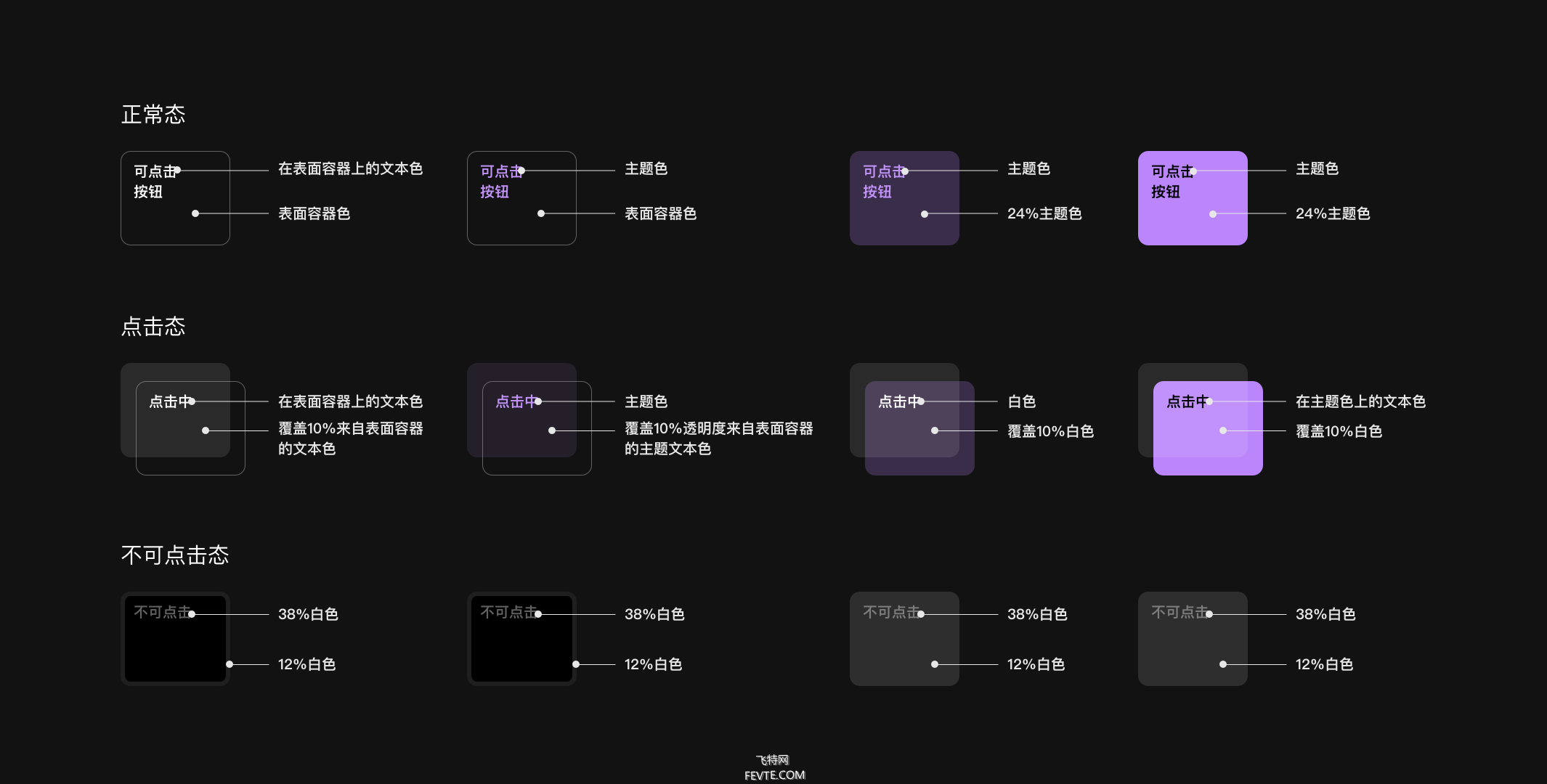Viewport: 1547px width, 784px height.
Task: Click the second black 不可点击 button
Action: [x=521, y=639]
